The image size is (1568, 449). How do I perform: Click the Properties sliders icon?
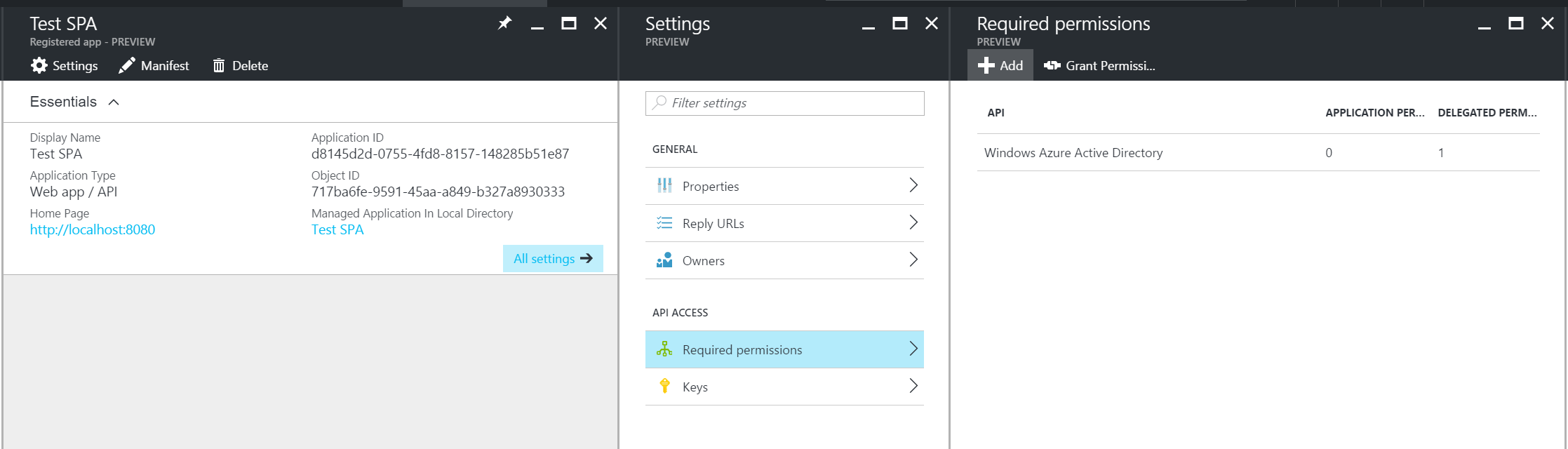click(664, 185)
